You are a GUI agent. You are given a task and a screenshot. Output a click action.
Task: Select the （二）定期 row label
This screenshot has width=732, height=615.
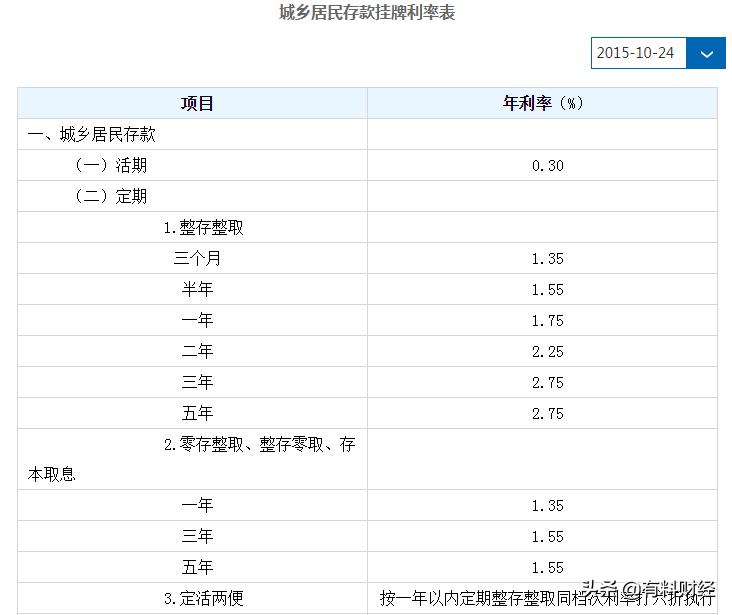112,196
